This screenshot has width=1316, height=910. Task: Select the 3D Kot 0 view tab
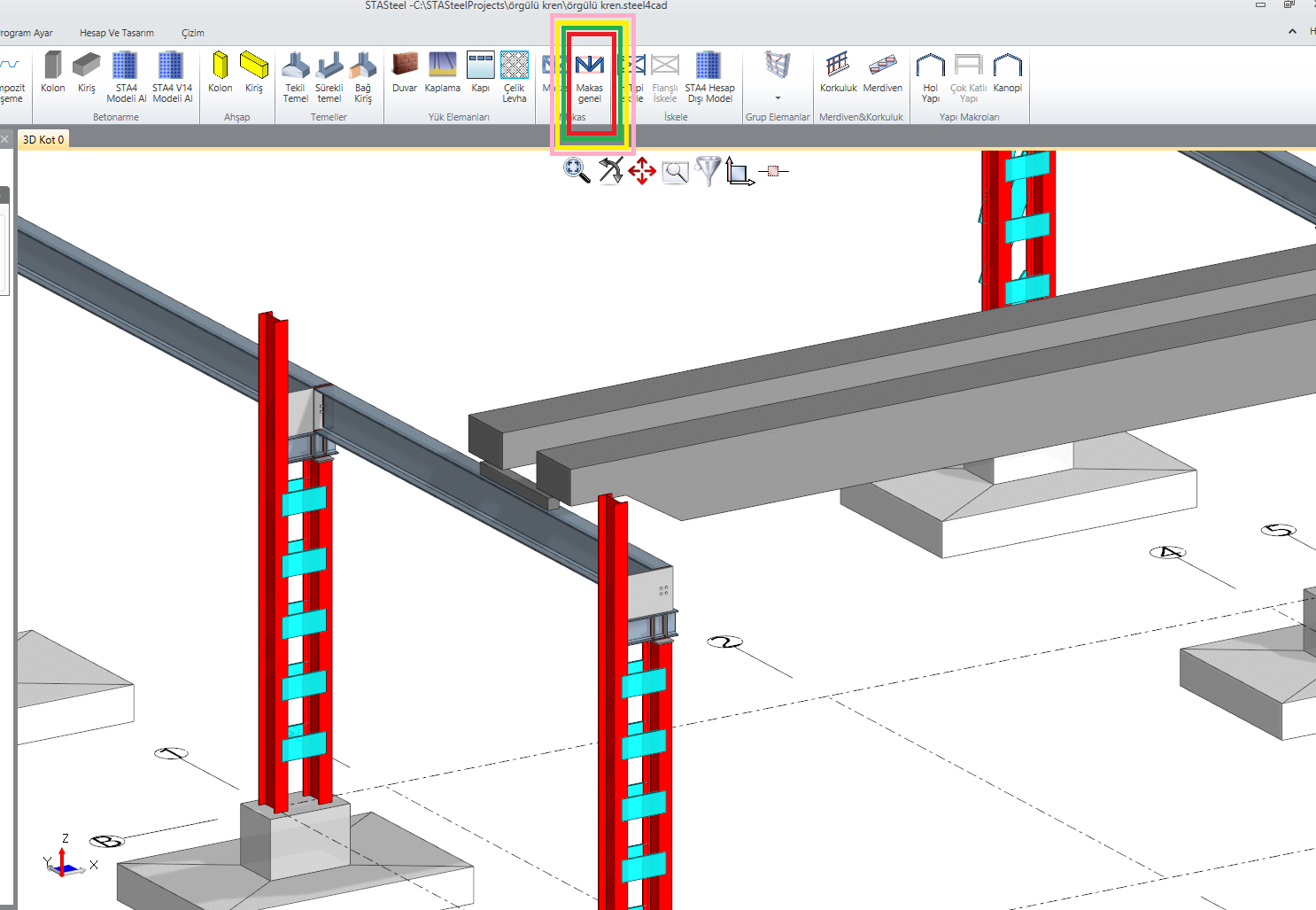click(43, 140)
